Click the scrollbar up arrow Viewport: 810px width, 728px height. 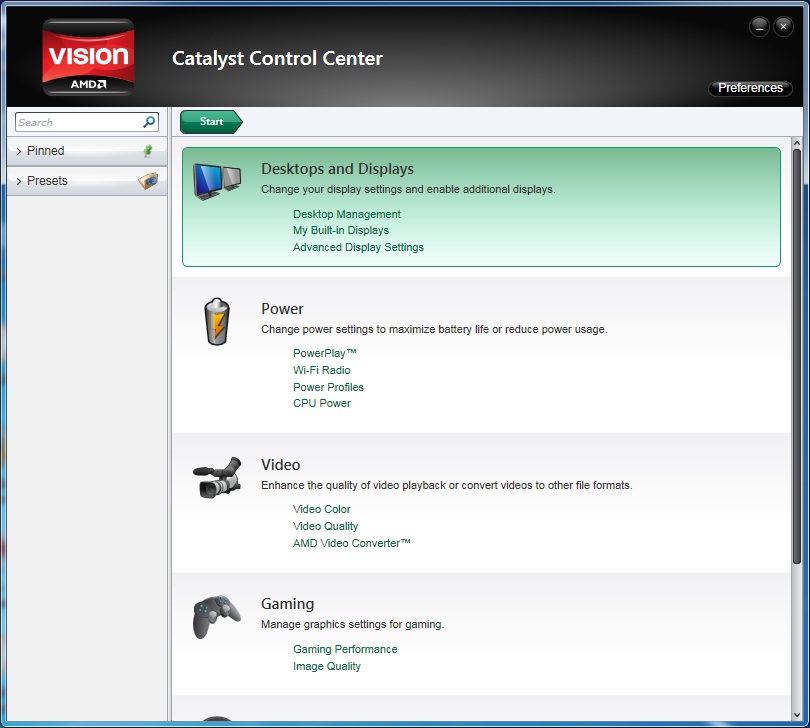coord(797,143)
